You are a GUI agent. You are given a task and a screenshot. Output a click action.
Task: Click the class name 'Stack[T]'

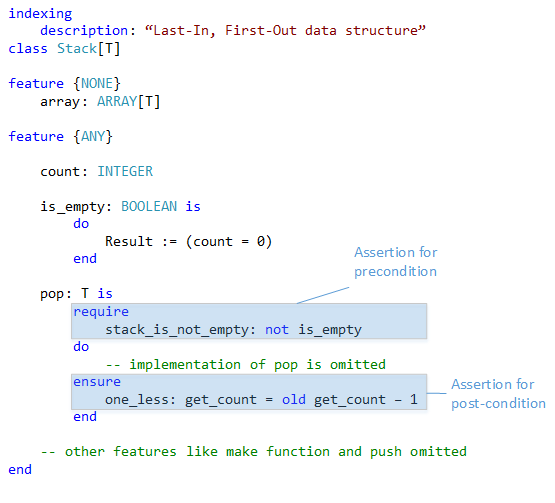88,48
